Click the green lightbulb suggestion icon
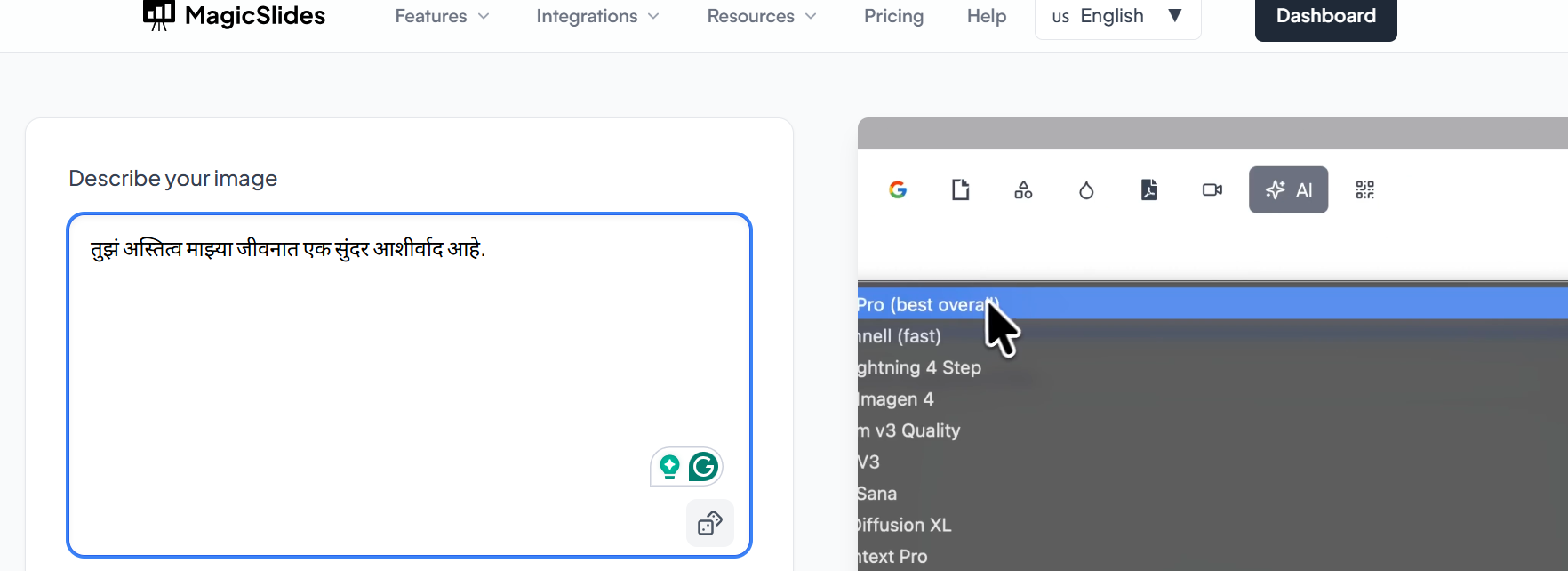 tap(670, 467)
